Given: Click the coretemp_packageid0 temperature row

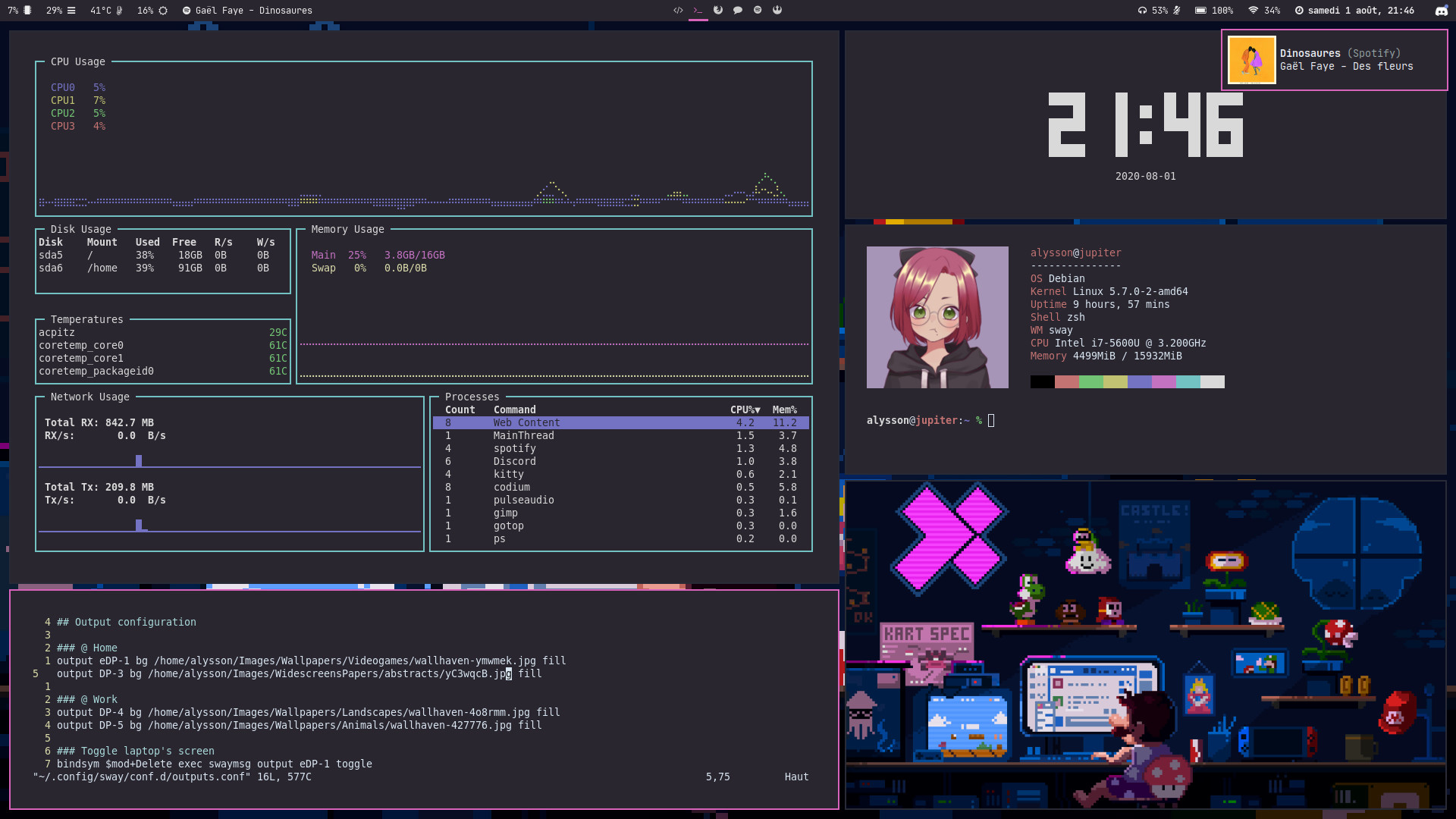Looking at the screenshot, I should 163,372.
